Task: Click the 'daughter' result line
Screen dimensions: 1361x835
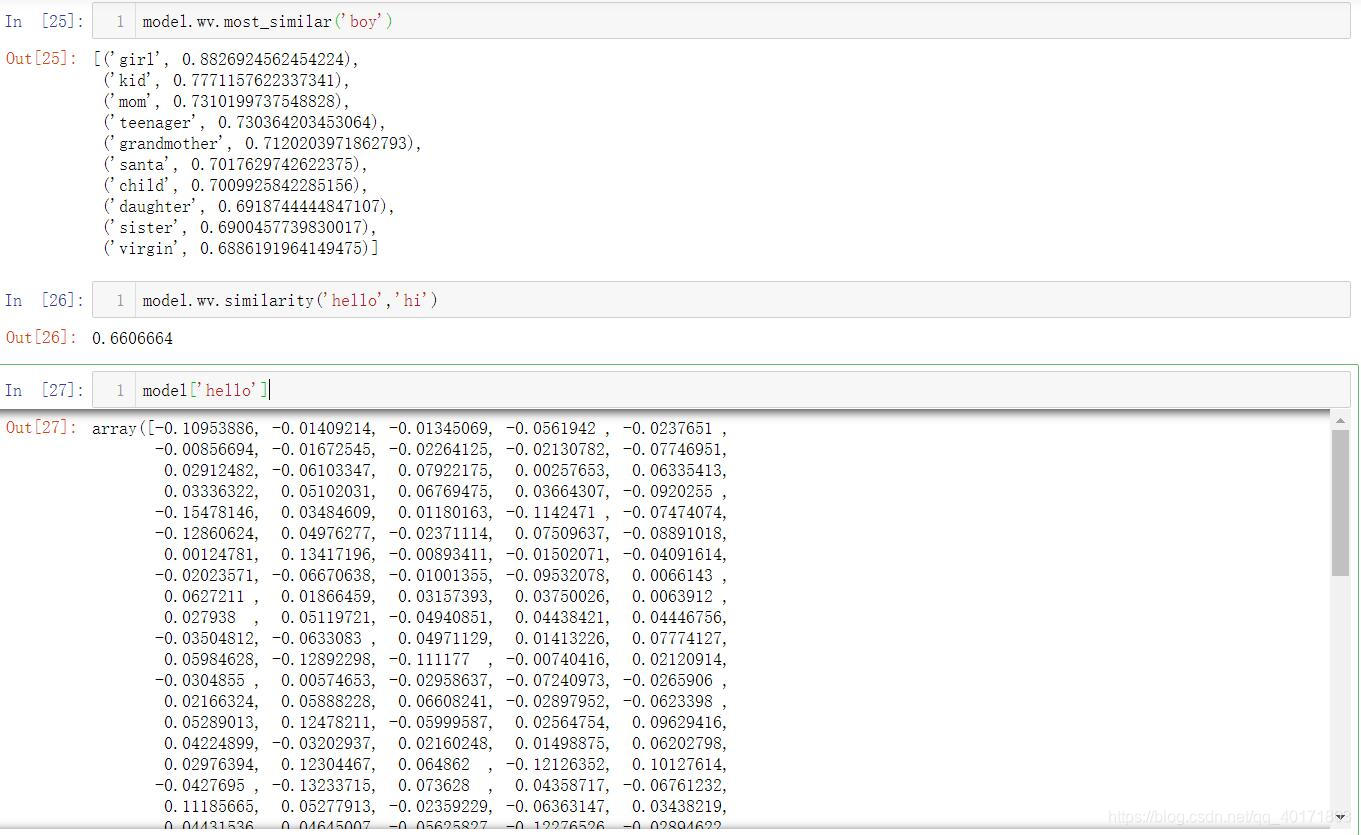Action: (249, 206)
